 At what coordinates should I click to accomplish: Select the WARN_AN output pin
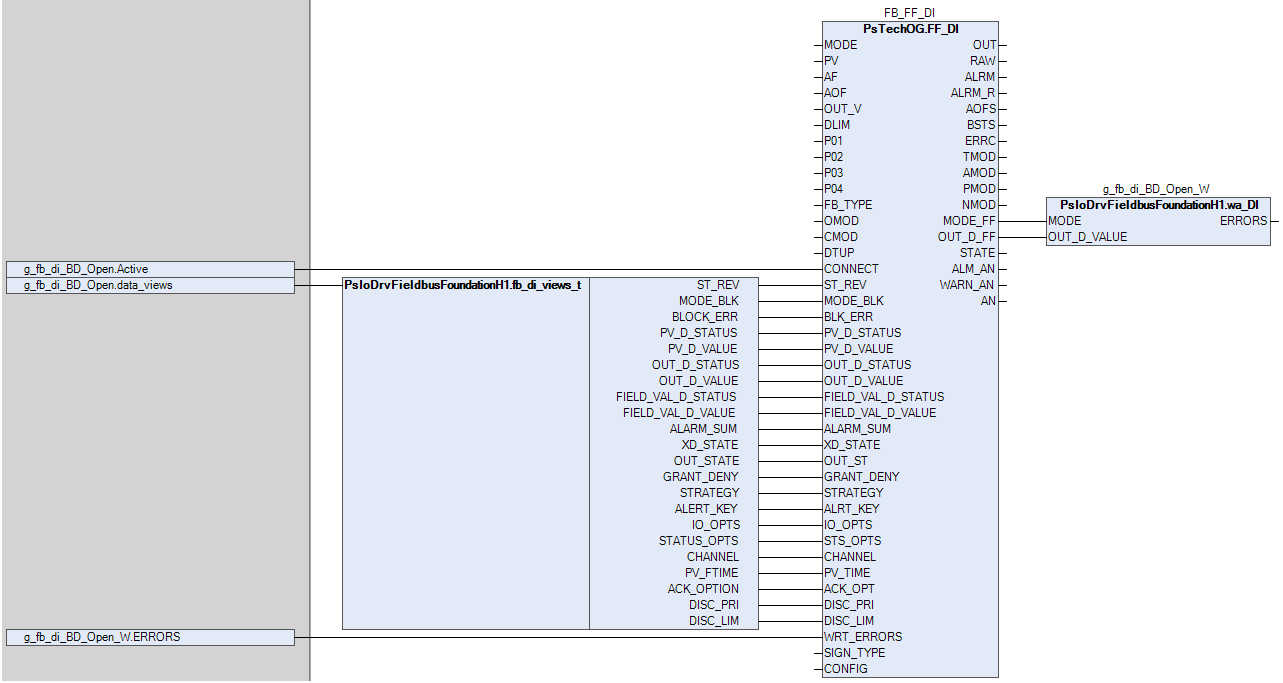pos(967,285)
